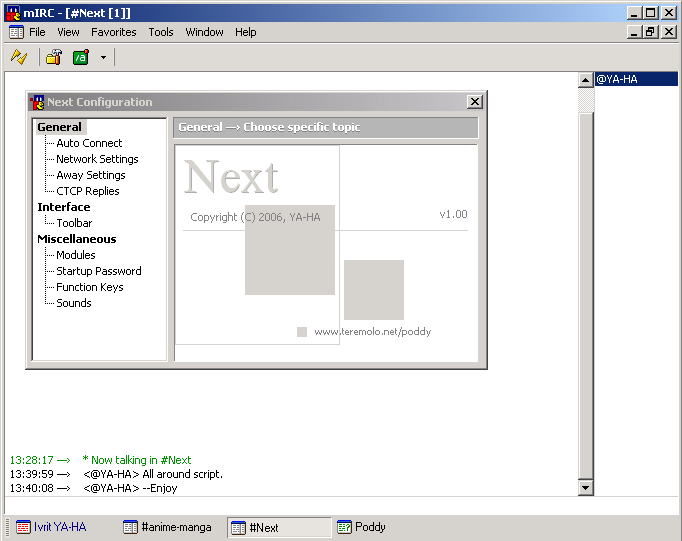Viewport: 682px width, 541px height.
Task: Select @YA-HA in the nick list
Action: pyautogui.click(x=636, y=79)
